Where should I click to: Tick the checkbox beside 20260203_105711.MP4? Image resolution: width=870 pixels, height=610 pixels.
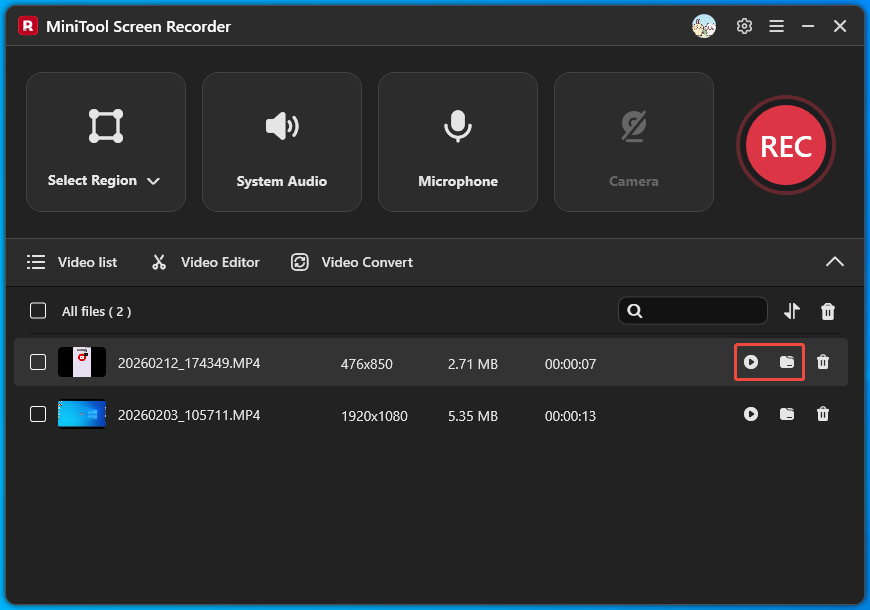[37, 414]
